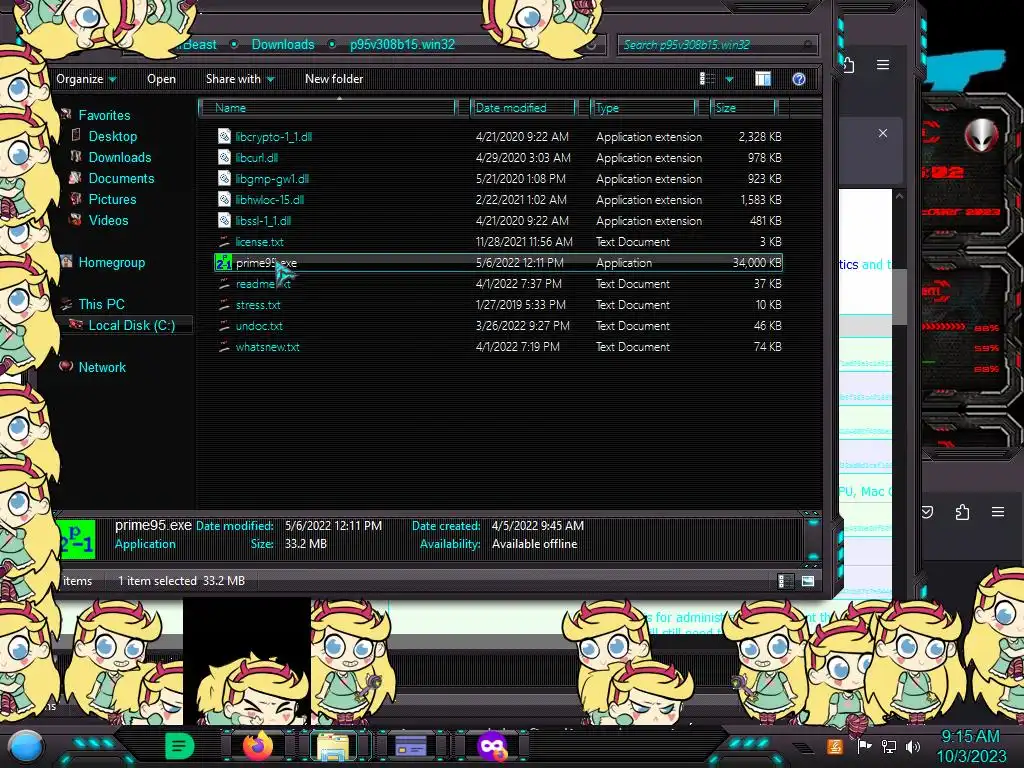The width and height of the screenshot is (1024, 768).
Task: Select the license.txt file name
Action: point(259,242)
